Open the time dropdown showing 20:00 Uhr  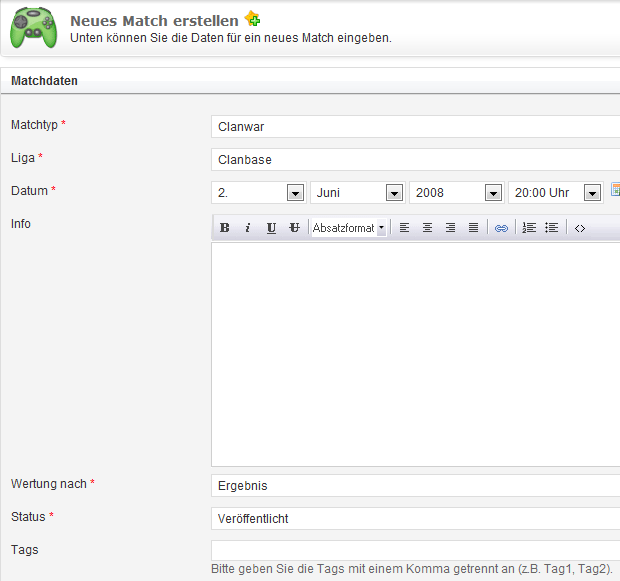[x=556, y=193]
